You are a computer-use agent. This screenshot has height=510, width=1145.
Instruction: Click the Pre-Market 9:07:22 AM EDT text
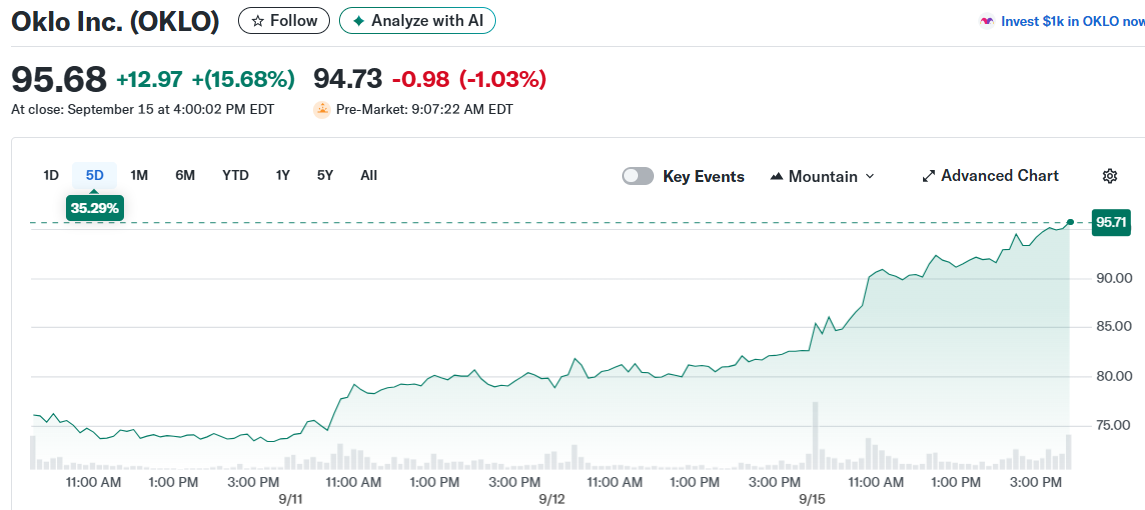tap(424, 110)
